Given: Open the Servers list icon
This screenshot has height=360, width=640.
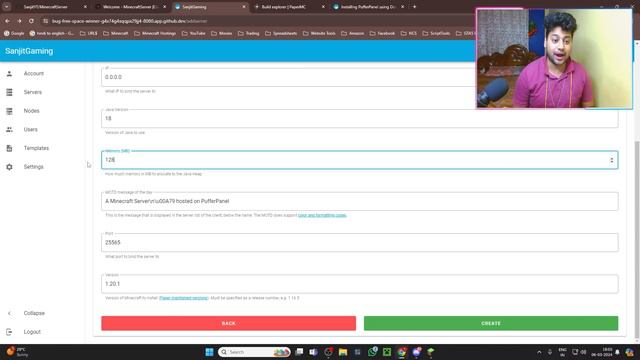Looking at the screenshot, I should (x=9, y=92).
